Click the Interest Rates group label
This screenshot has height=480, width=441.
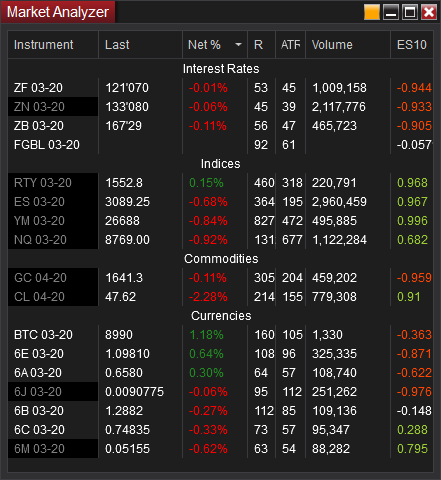pos(221,69)
